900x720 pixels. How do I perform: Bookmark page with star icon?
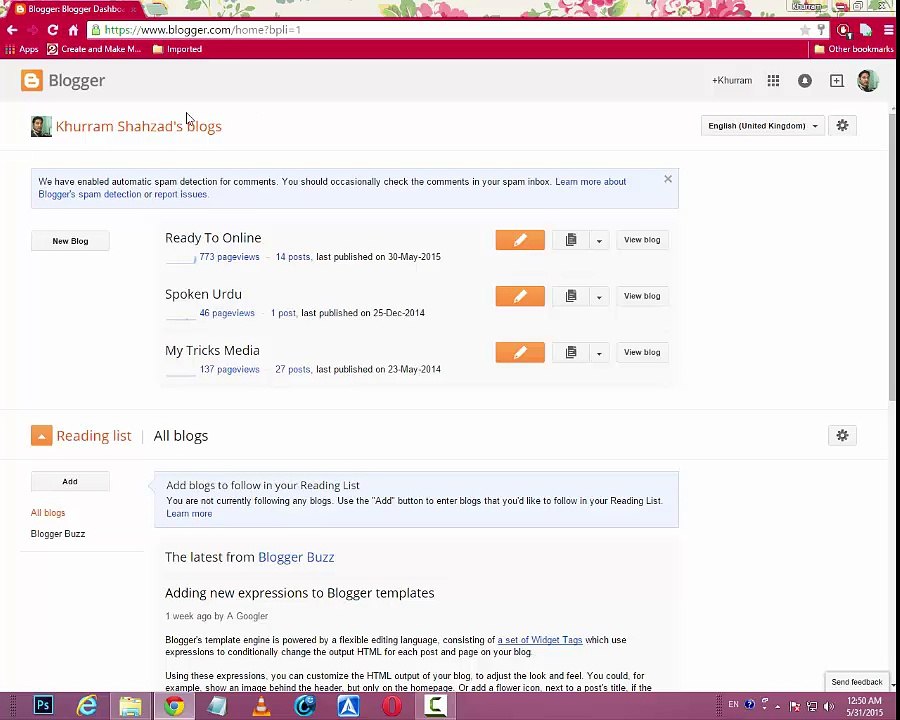click(x=805, y=30)
